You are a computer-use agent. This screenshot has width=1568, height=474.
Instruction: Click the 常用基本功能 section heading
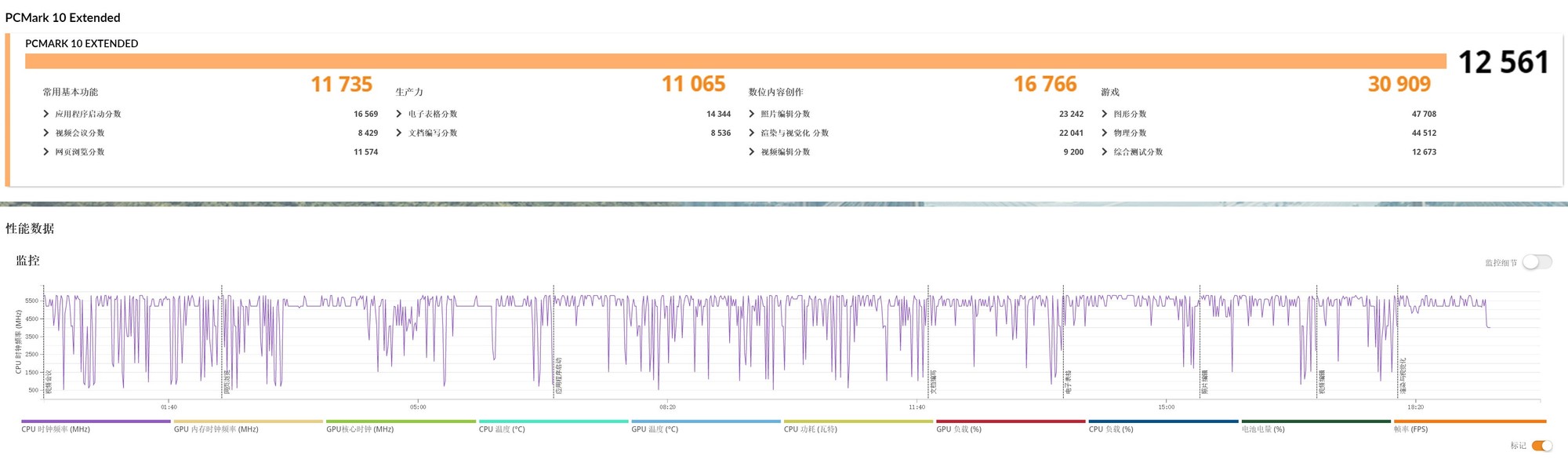(x=71, y=92)
